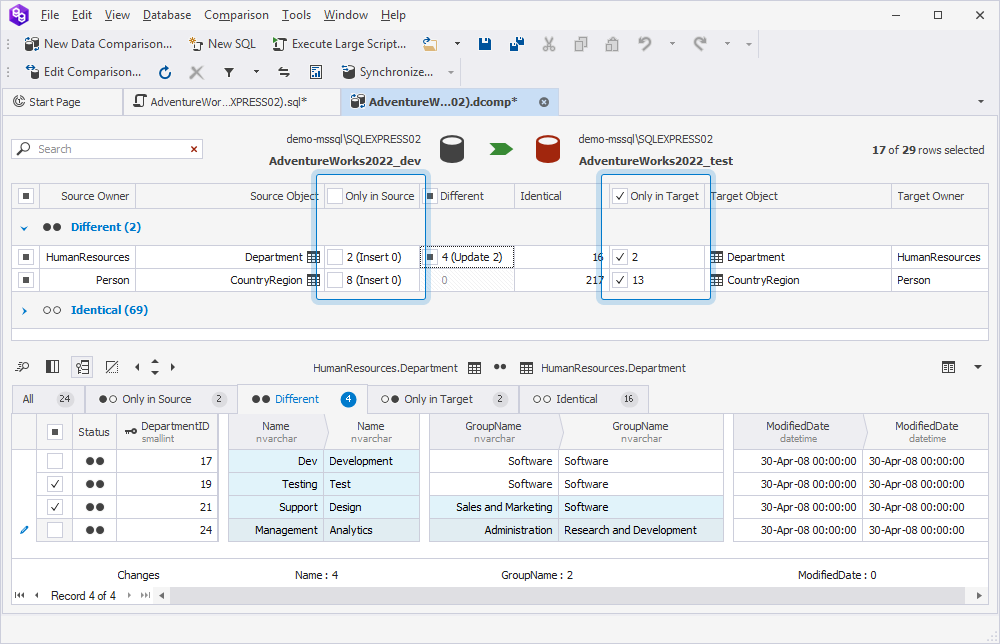1000x644 pixels.
Task: Click the filter funnel icon in toolbar
Action: (228, 72)
